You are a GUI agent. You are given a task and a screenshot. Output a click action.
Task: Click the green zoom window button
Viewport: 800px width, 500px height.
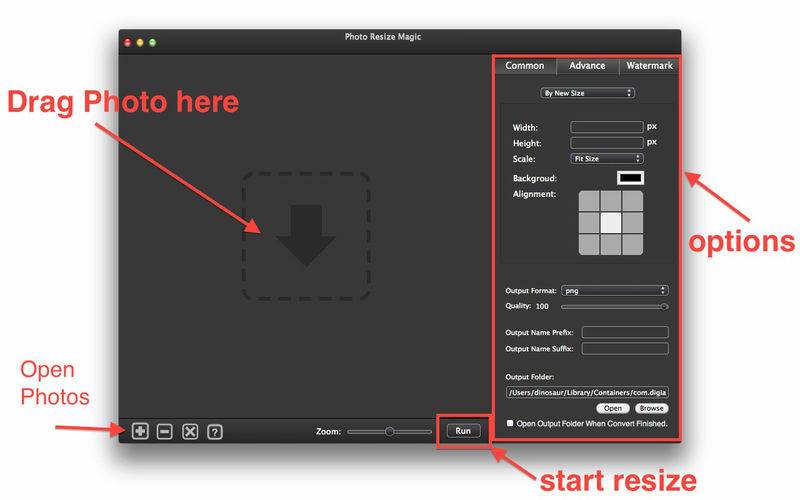tap(152, 42)
